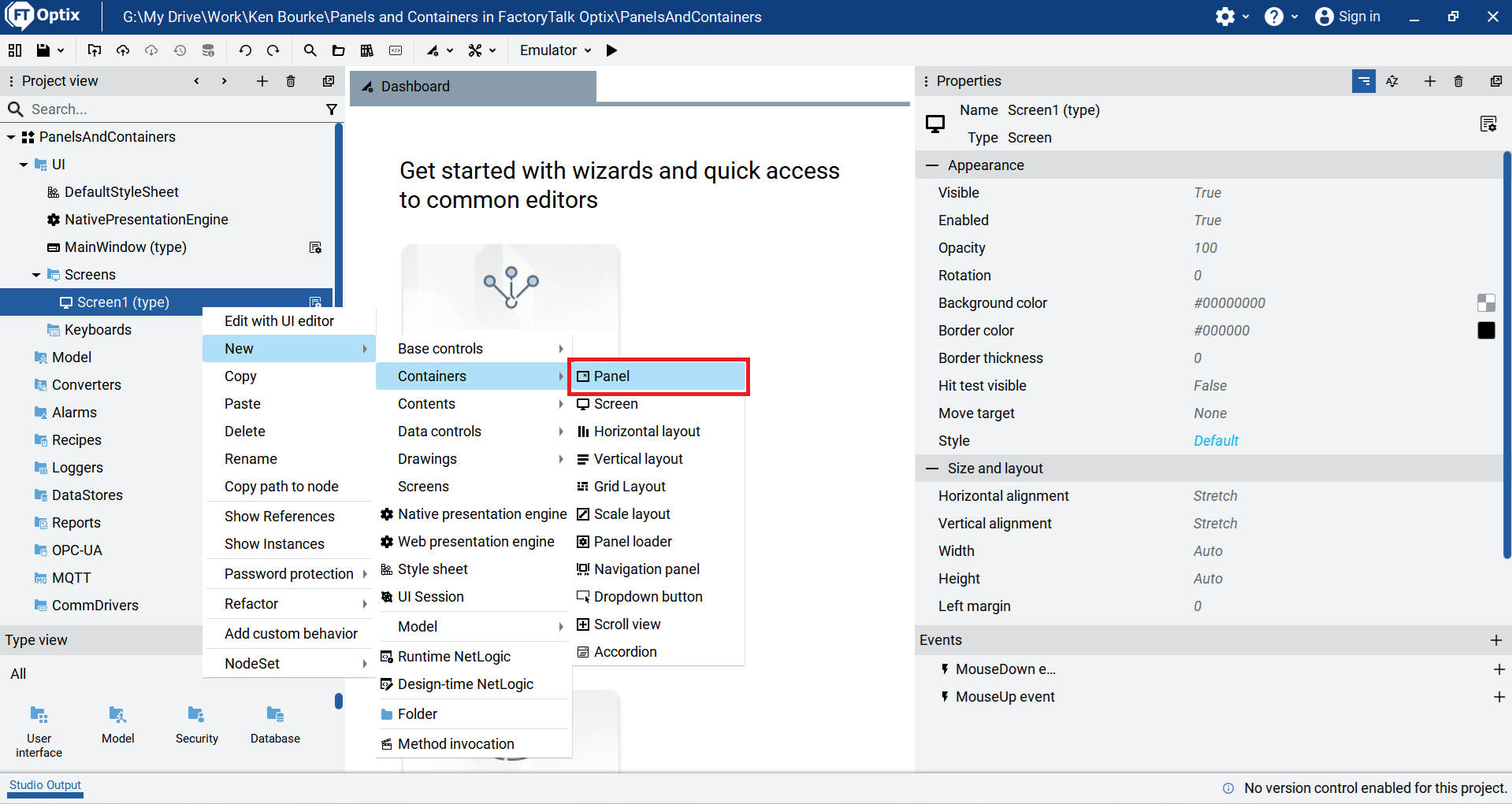Click the plus next to MouseDown event
1512x804 pixels.
click(1499, 669)
